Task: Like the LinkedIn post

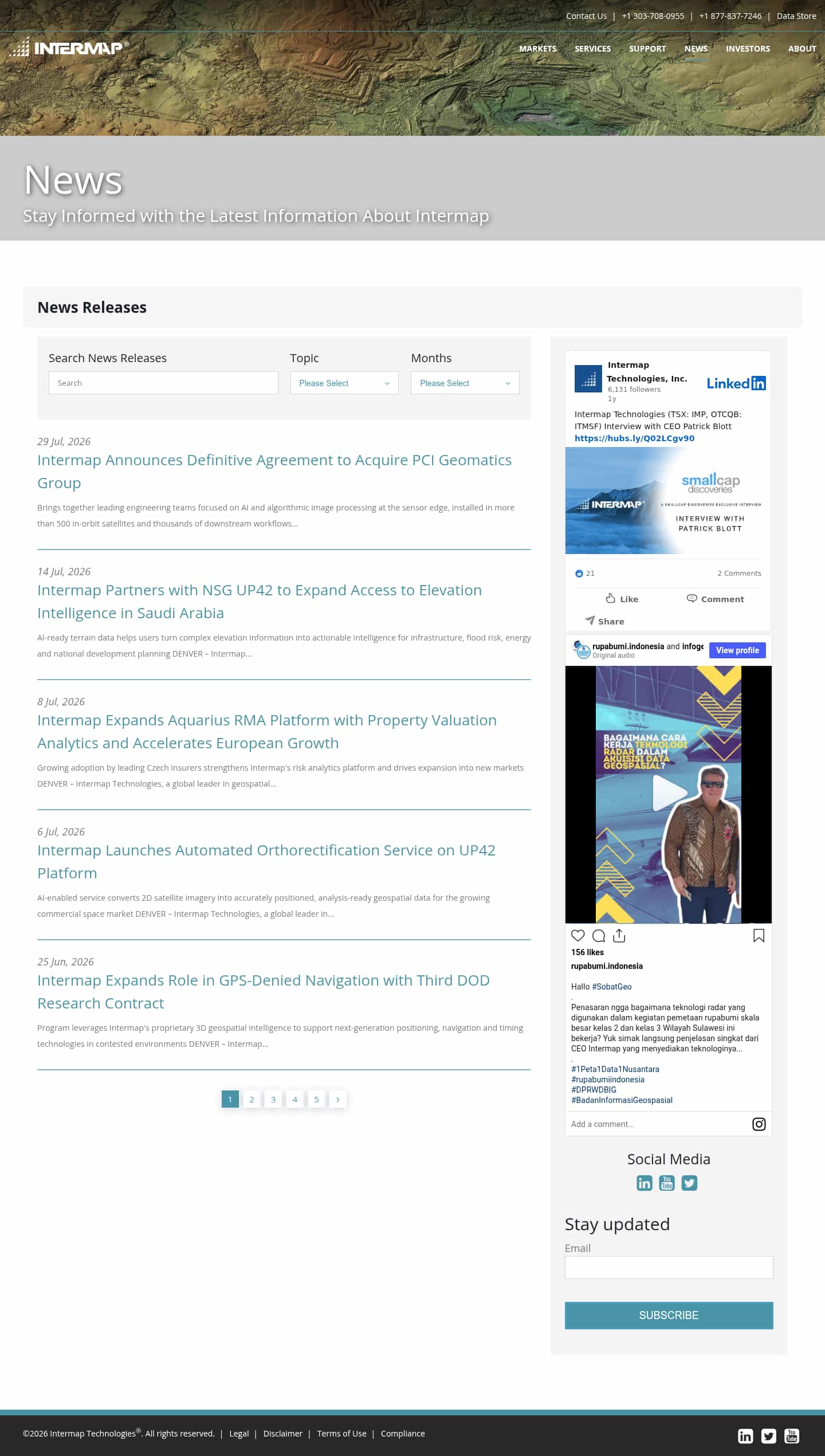Action: coord(622,599)
